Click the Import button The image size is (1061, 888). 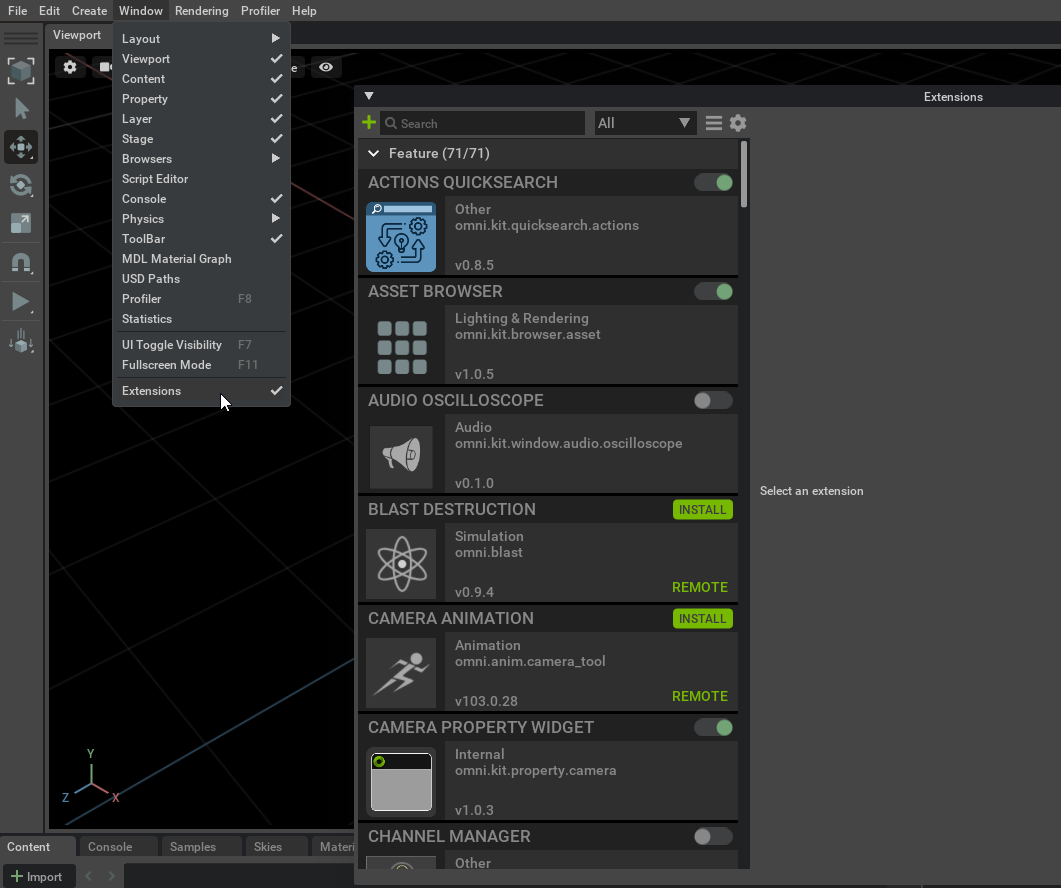[x=37, y=877]
